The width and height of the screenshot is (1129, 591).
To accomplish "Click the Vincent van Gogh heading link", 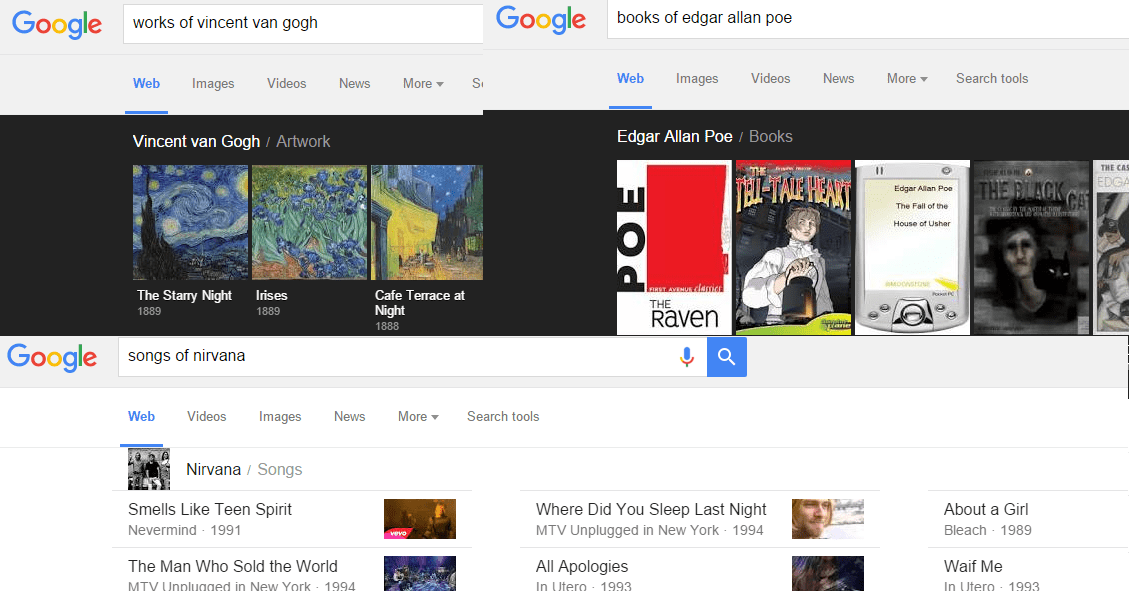I will click(x=196, y=141).
